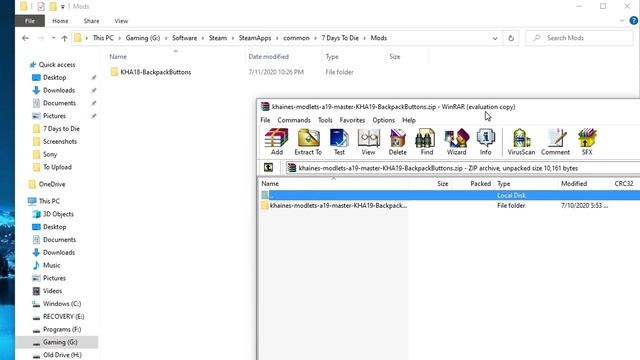This screenshot has width=640, height=360.
Task: Open the View tool in WinRAR
Action: tap(368, 142)
